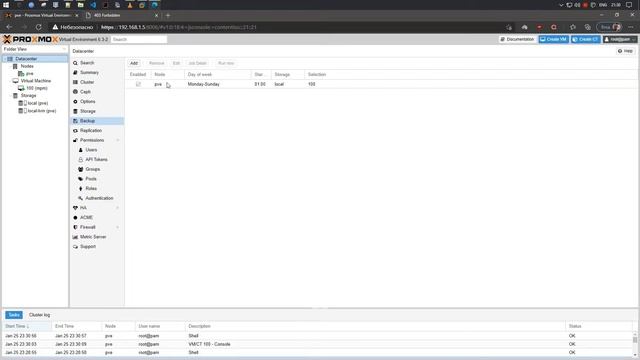The width and height of the screenshot is (640, 360).
Task: Select local-lvm (pve) storage in tree
Action: coord(42,111)
